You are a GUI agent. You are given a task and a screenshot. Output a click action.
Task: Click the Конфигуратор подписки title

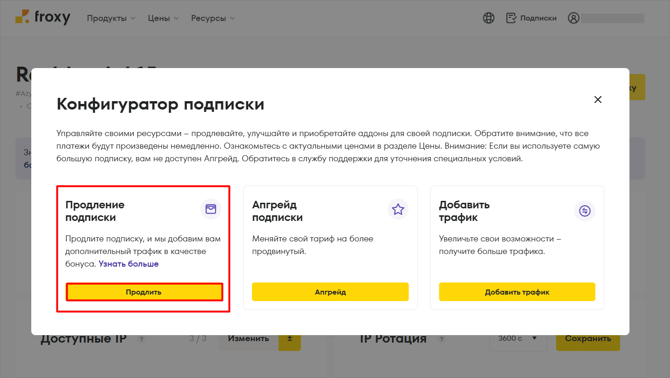(160, 104)
